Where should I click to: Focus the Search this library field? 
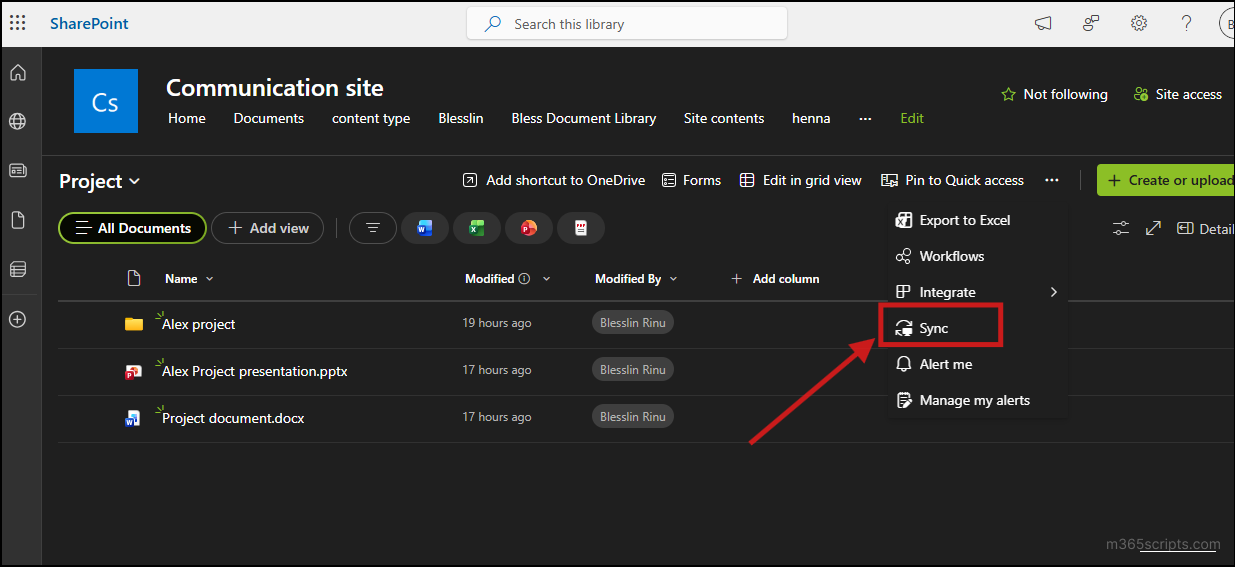click(627, 24)
